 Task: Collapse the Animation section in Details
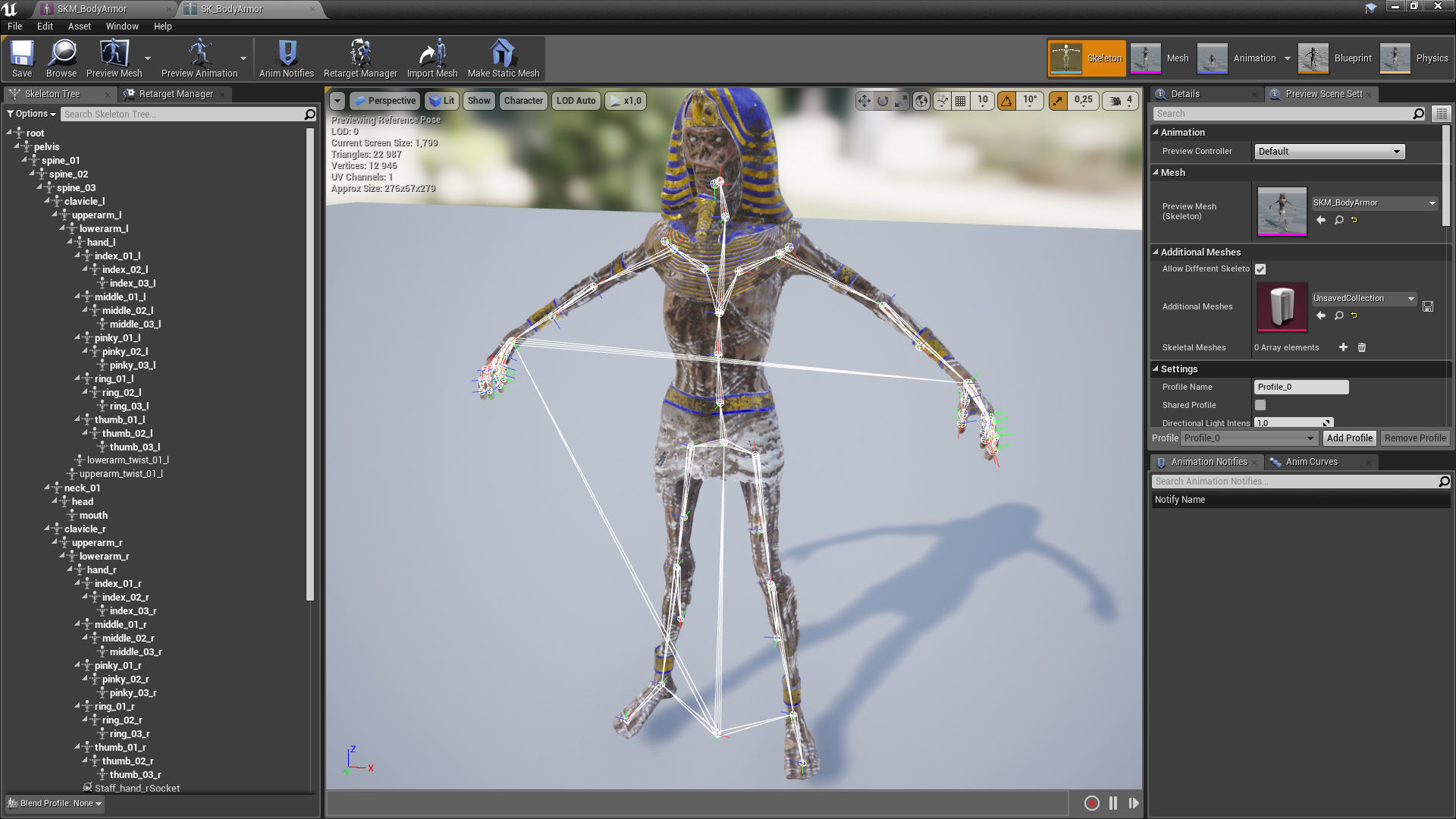[x=1156, y=132]
